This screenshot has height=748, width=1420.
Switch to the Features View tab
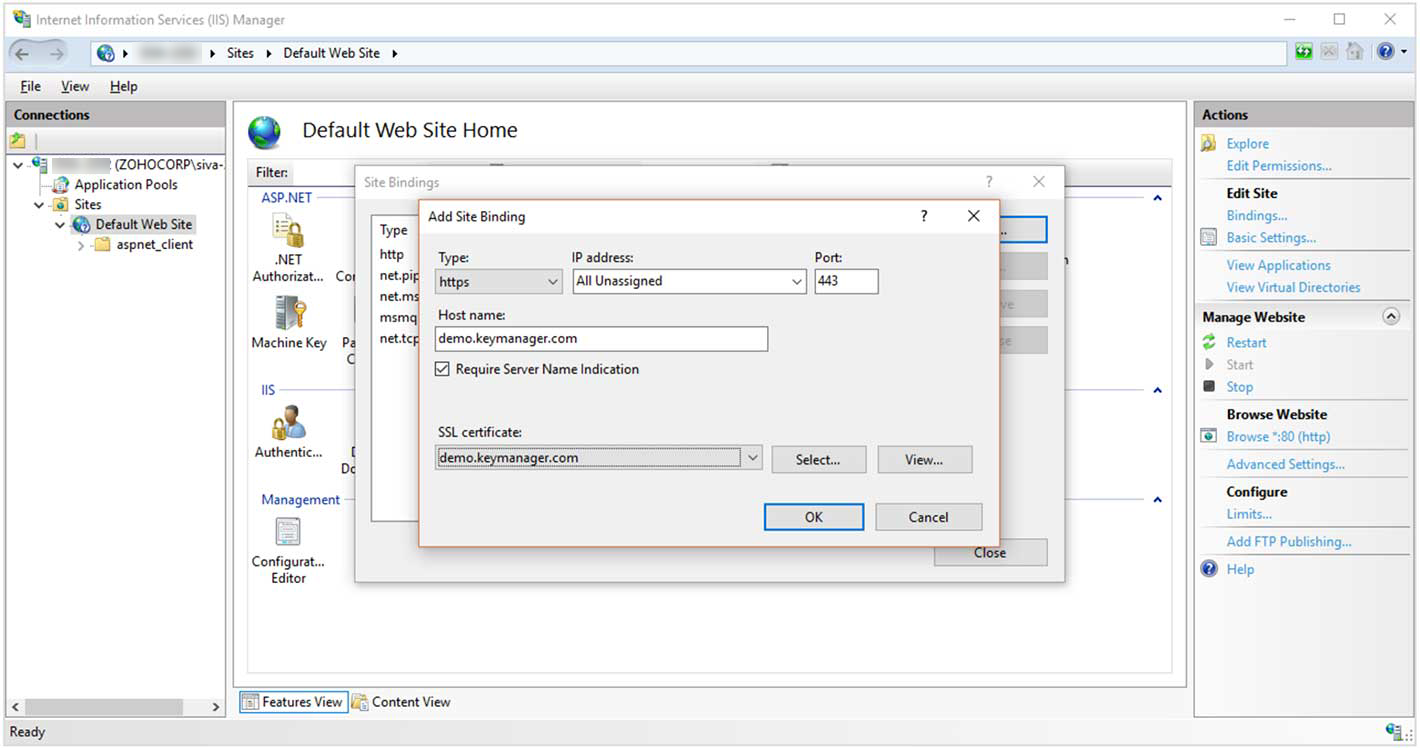click(293, 702)
